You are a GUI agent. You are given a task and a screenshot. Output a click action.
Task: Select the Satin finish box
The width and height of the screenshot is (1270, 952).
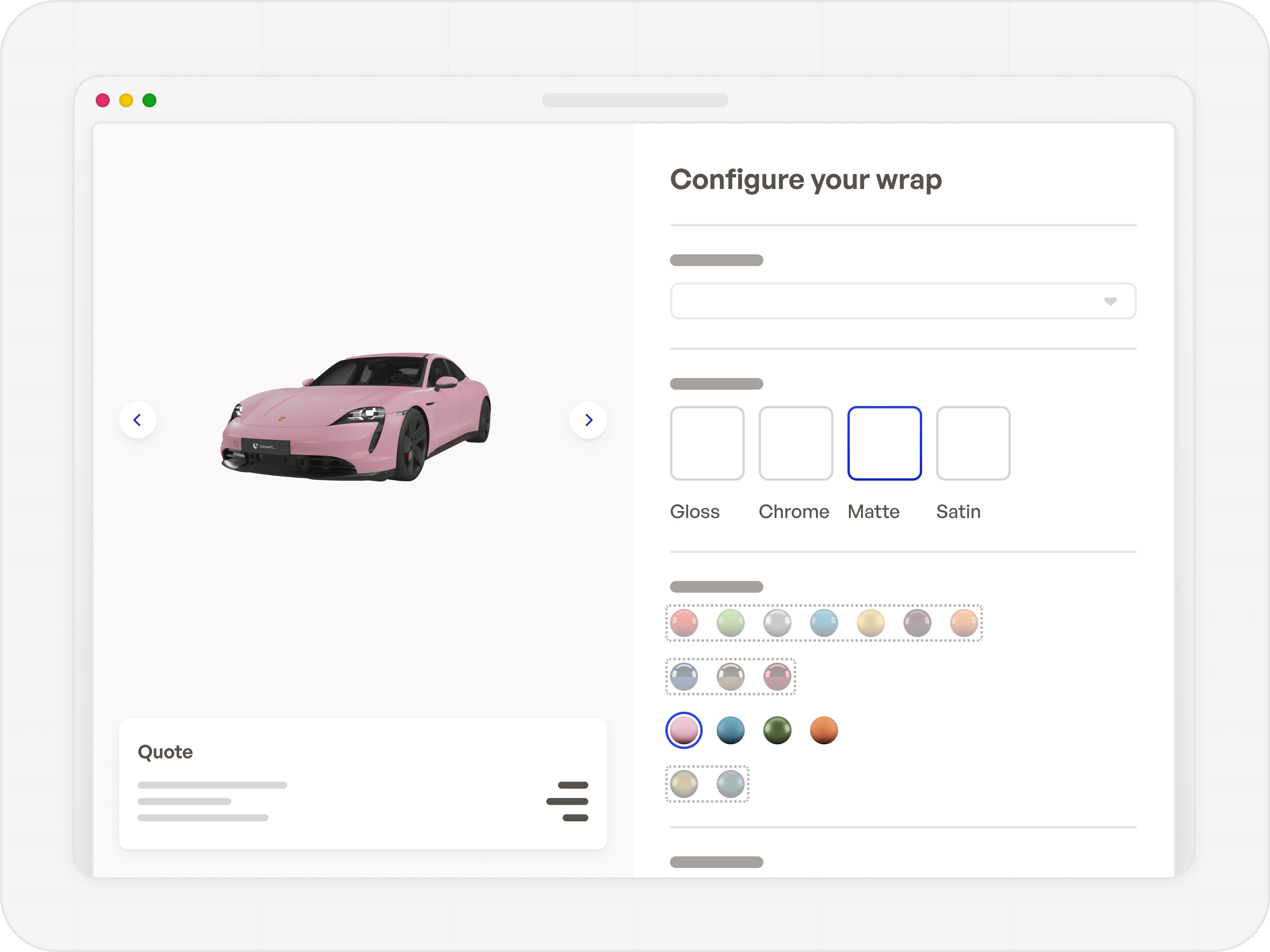(973, 443)
